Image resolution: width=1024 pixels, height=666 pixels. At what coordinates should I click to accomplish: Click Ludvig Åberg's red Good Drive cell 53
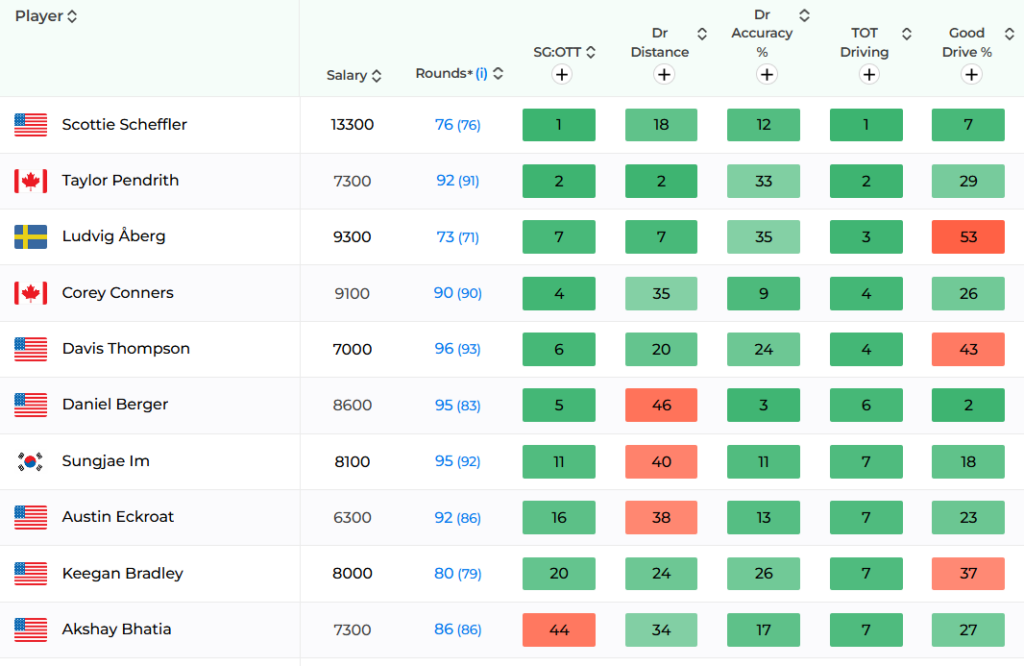[x=968, y=237]
